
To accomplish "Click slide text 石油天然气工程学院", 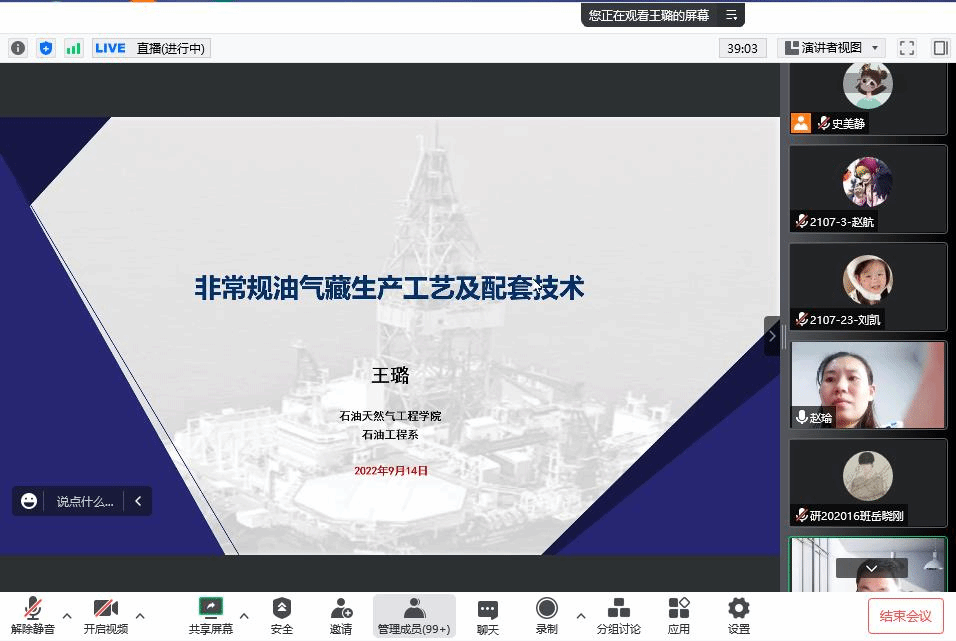I will [x=390, y=416].
